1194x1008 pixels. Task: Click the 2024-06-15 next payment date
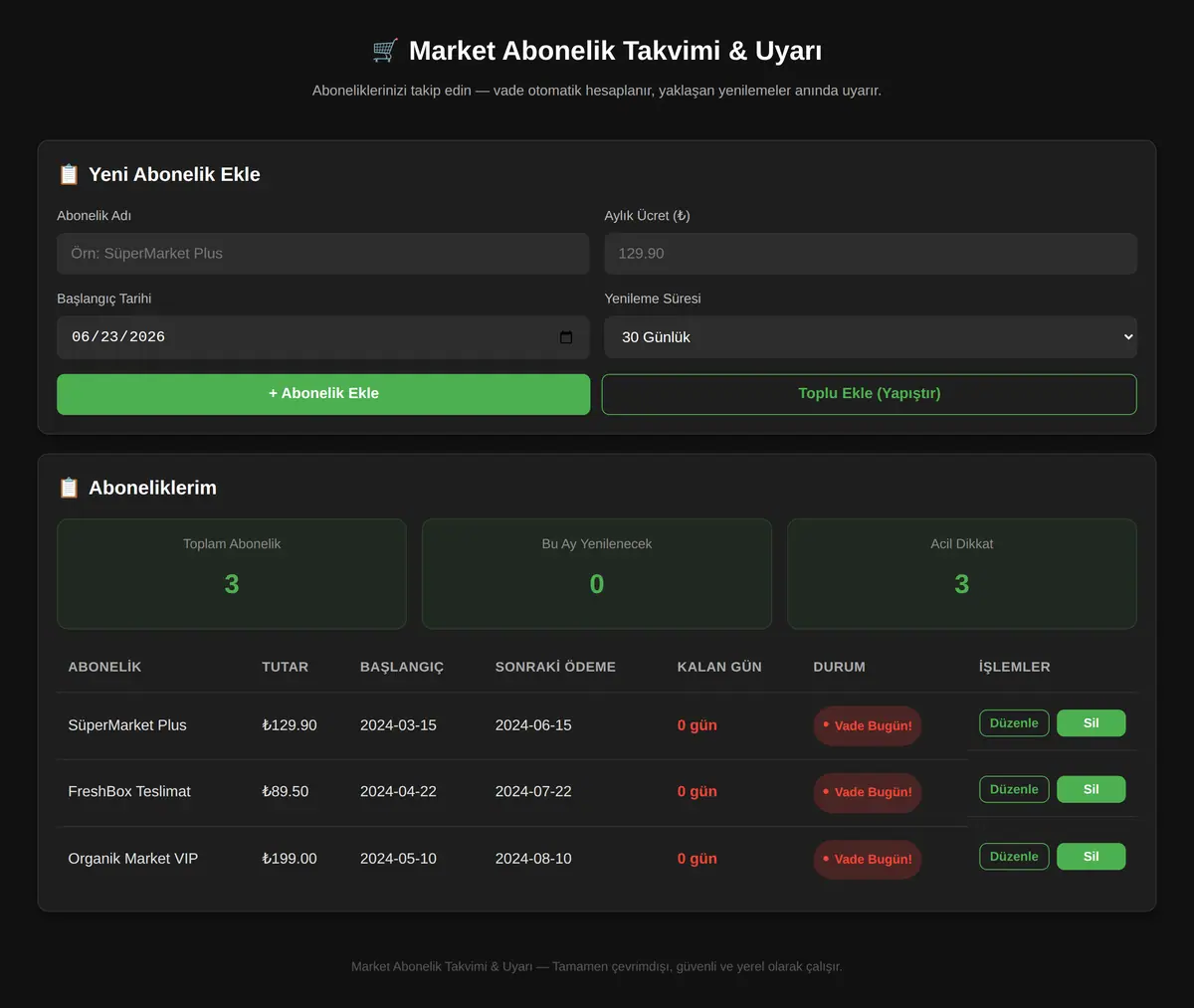[533, 725]
